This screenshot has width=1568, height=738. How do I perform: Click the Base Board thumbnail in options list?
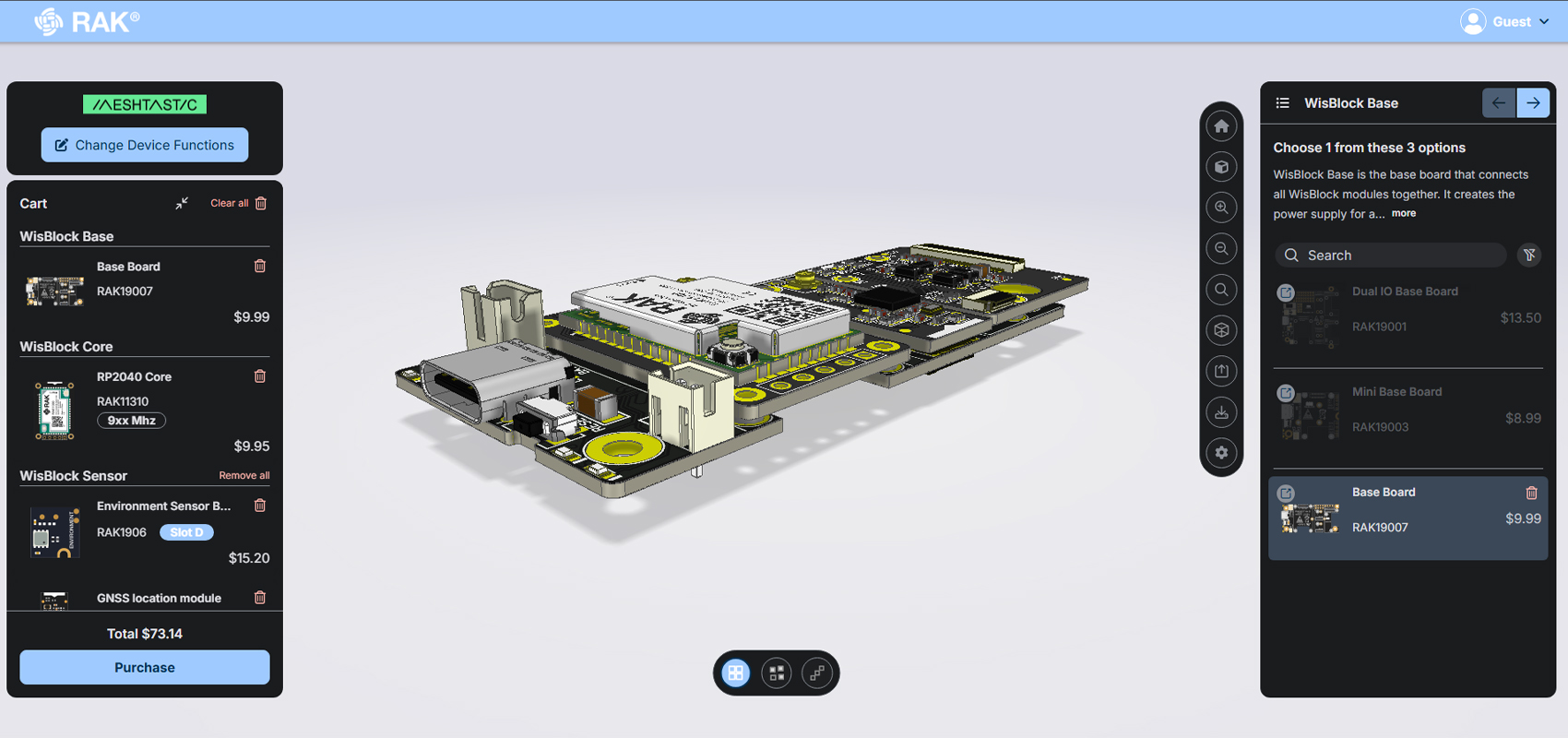(x=1311, y=518)
